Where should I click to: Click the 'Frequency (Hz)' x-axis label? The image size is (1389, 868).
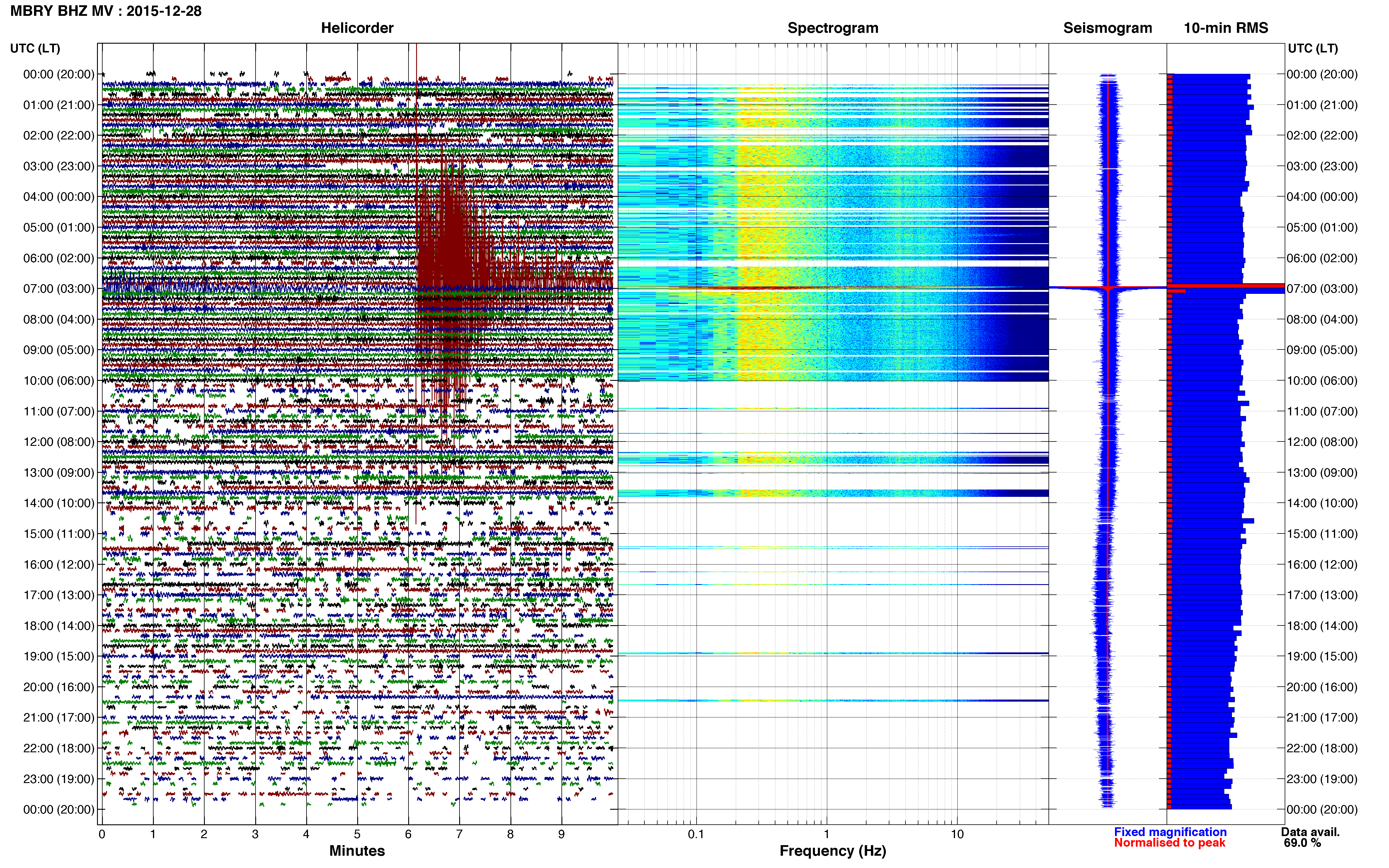click(833, 851)
